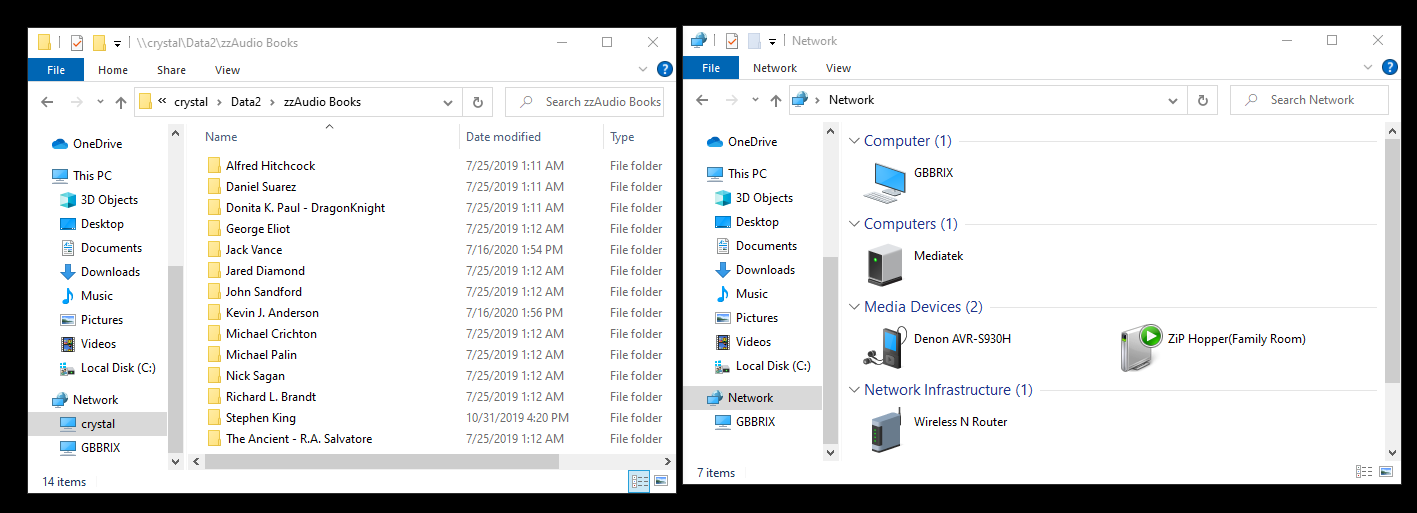Switch to large icons view in left window
Viewport: 1417px width, 513px height.
point(660,482)
